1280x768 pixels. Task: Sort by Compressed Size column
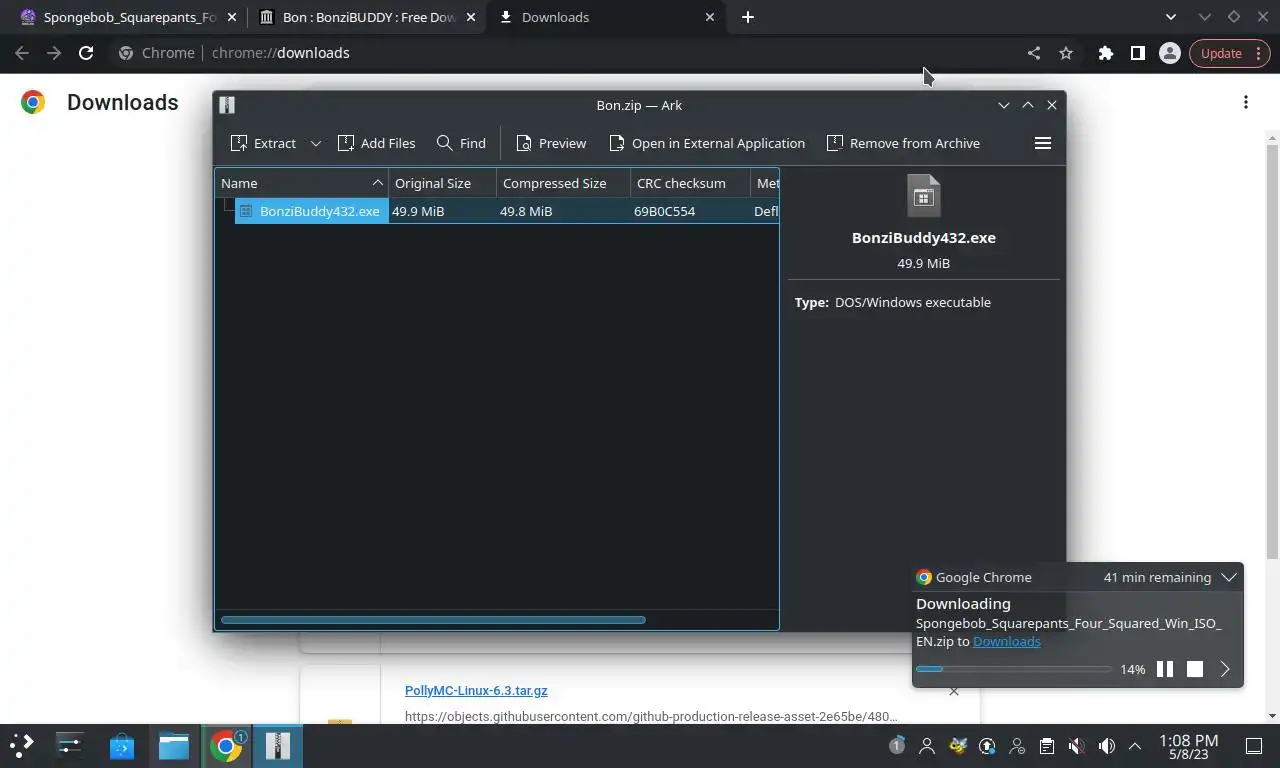[x=564, y=183]
